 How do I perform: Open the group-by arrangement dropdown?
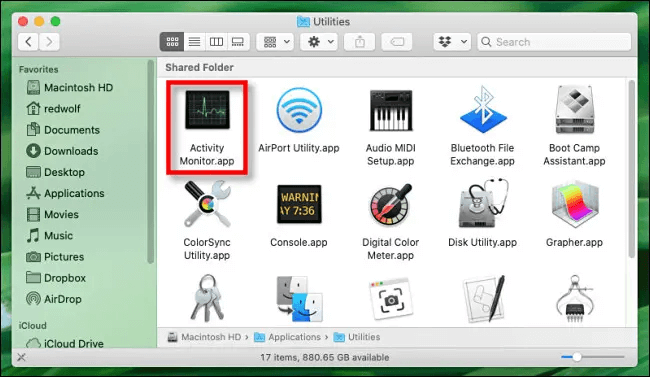pos(275,42)
